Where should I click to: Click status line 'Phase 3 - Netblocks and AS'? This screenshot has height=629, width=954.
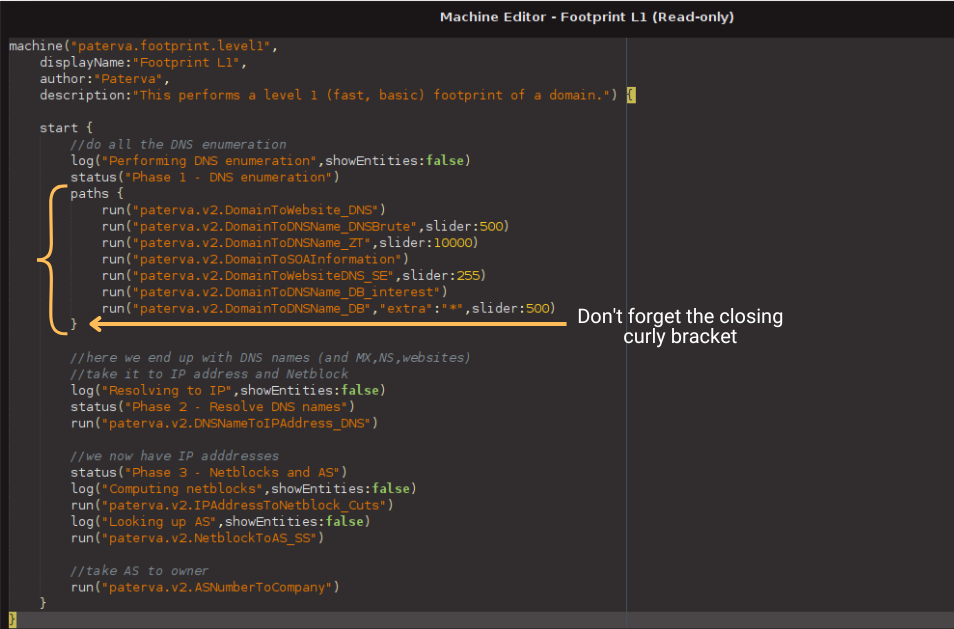(x=209, y=473)
